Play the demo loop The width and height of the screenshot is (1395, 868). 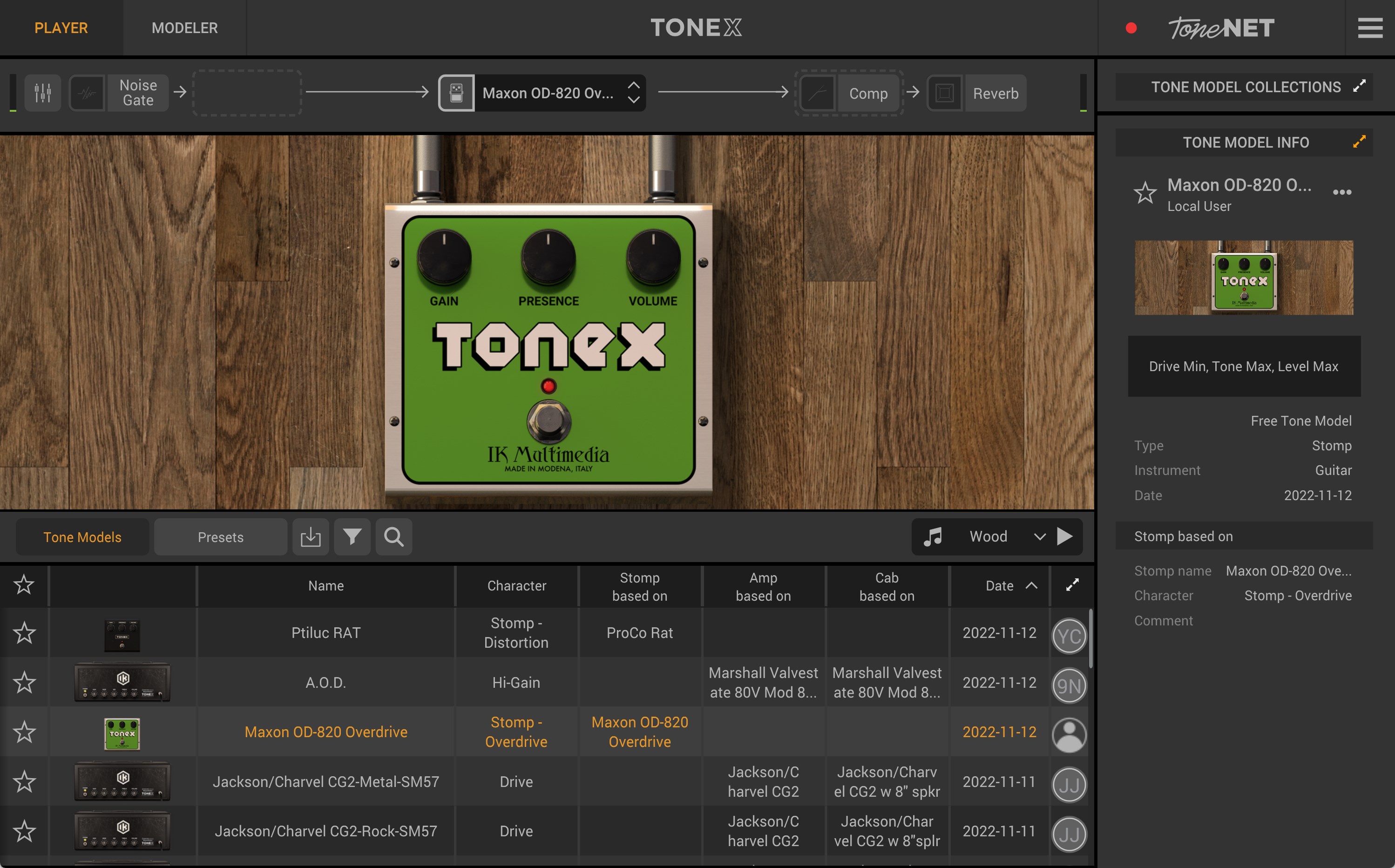tap(1064, 537)
